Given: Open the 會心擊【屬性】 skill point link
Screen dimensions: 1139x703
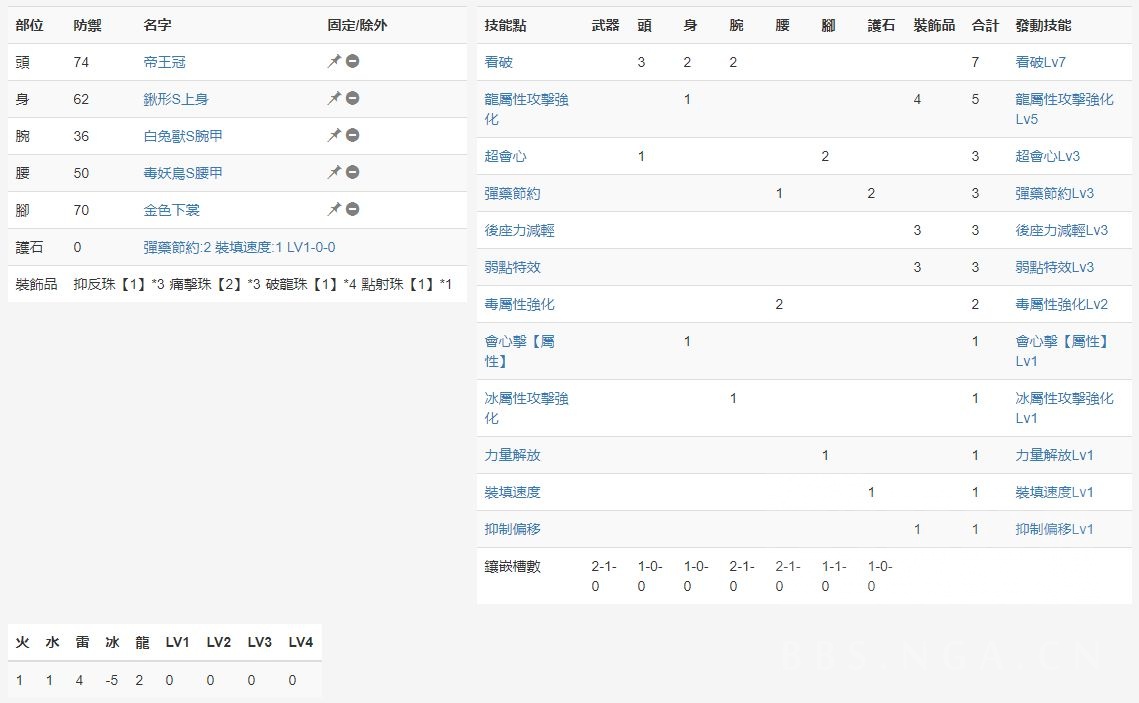Looking at the screenshot, I should tap(519, 351).
